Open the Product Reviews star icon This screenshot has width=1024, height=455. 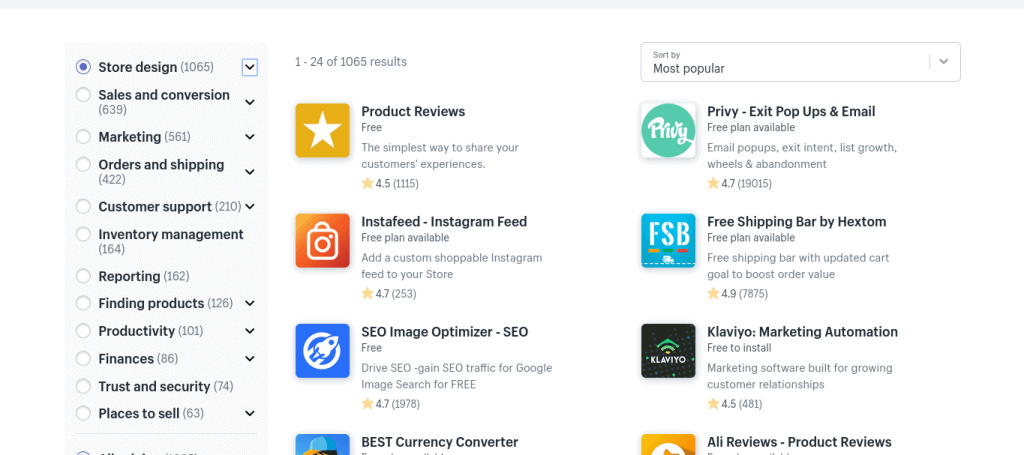tap(322, 130)
